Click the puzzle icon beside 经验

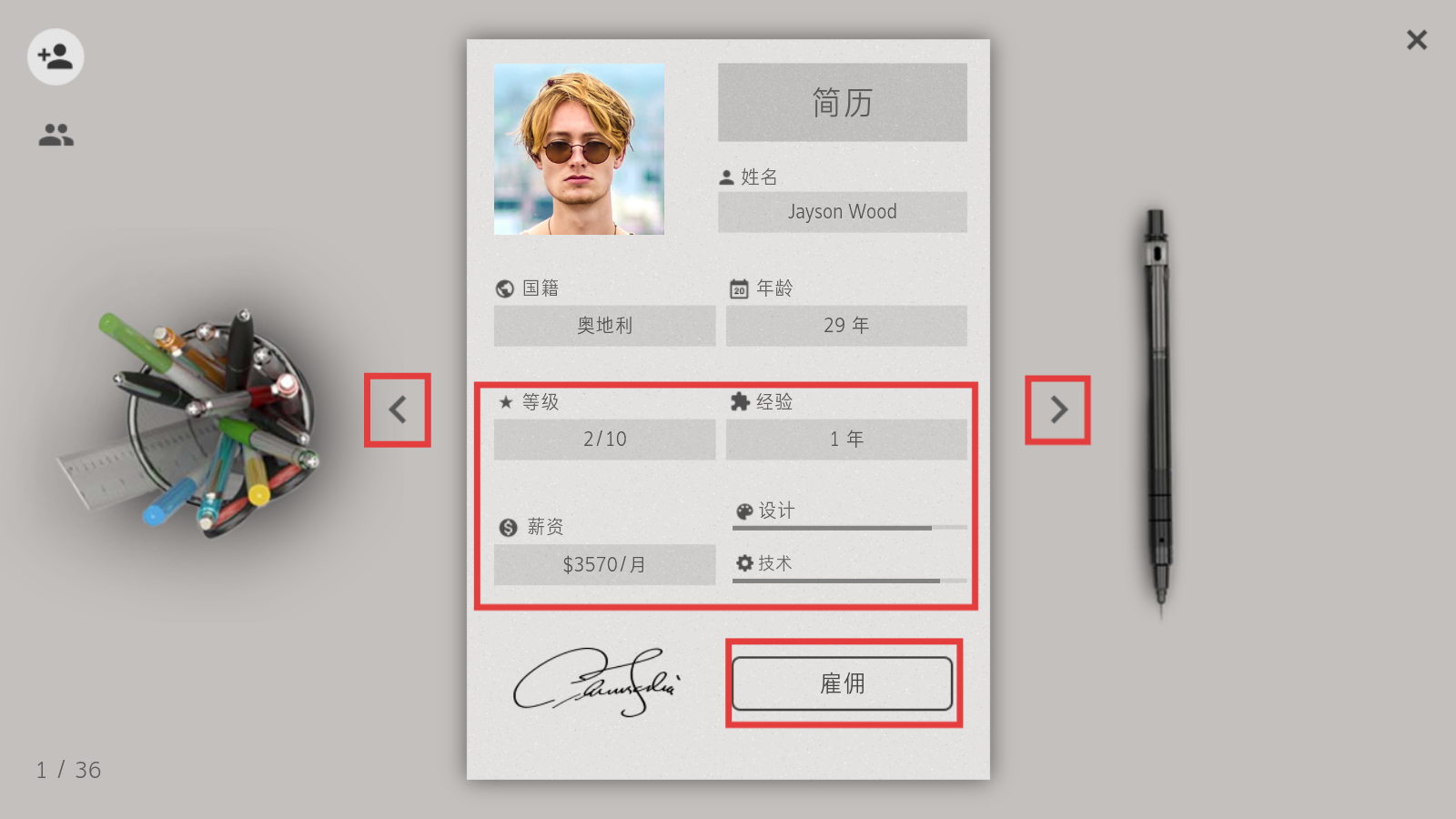(740, 401)
